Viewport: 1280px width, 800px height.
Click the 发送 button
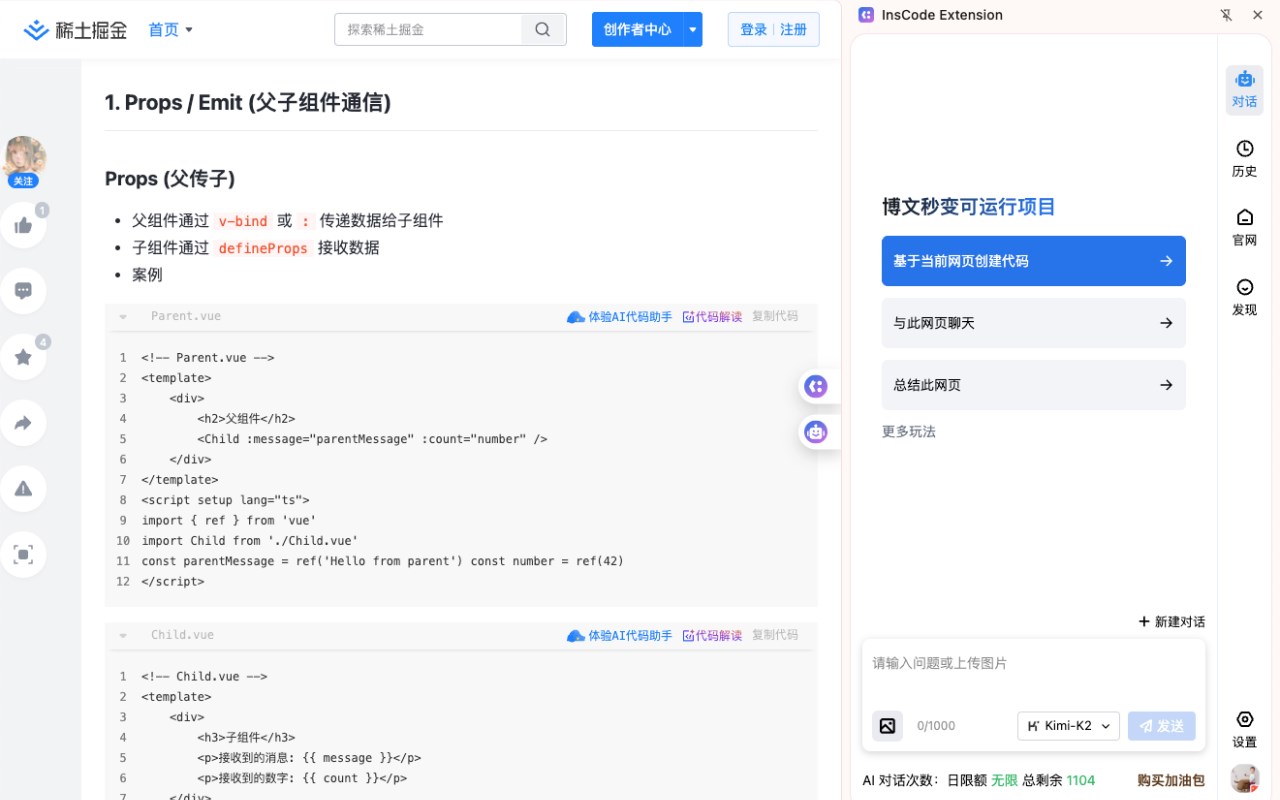coord(1162,726)
